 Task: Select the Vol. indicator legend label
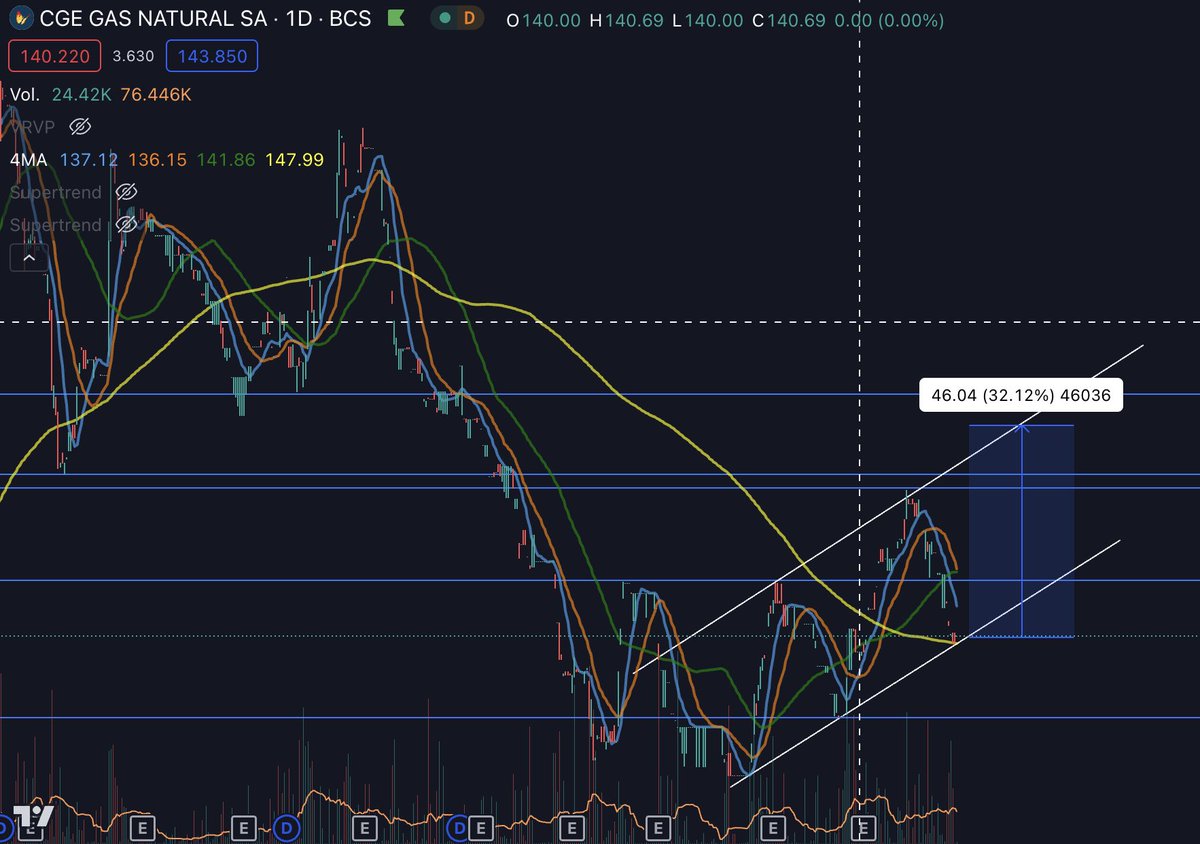[x=24, y=93]
